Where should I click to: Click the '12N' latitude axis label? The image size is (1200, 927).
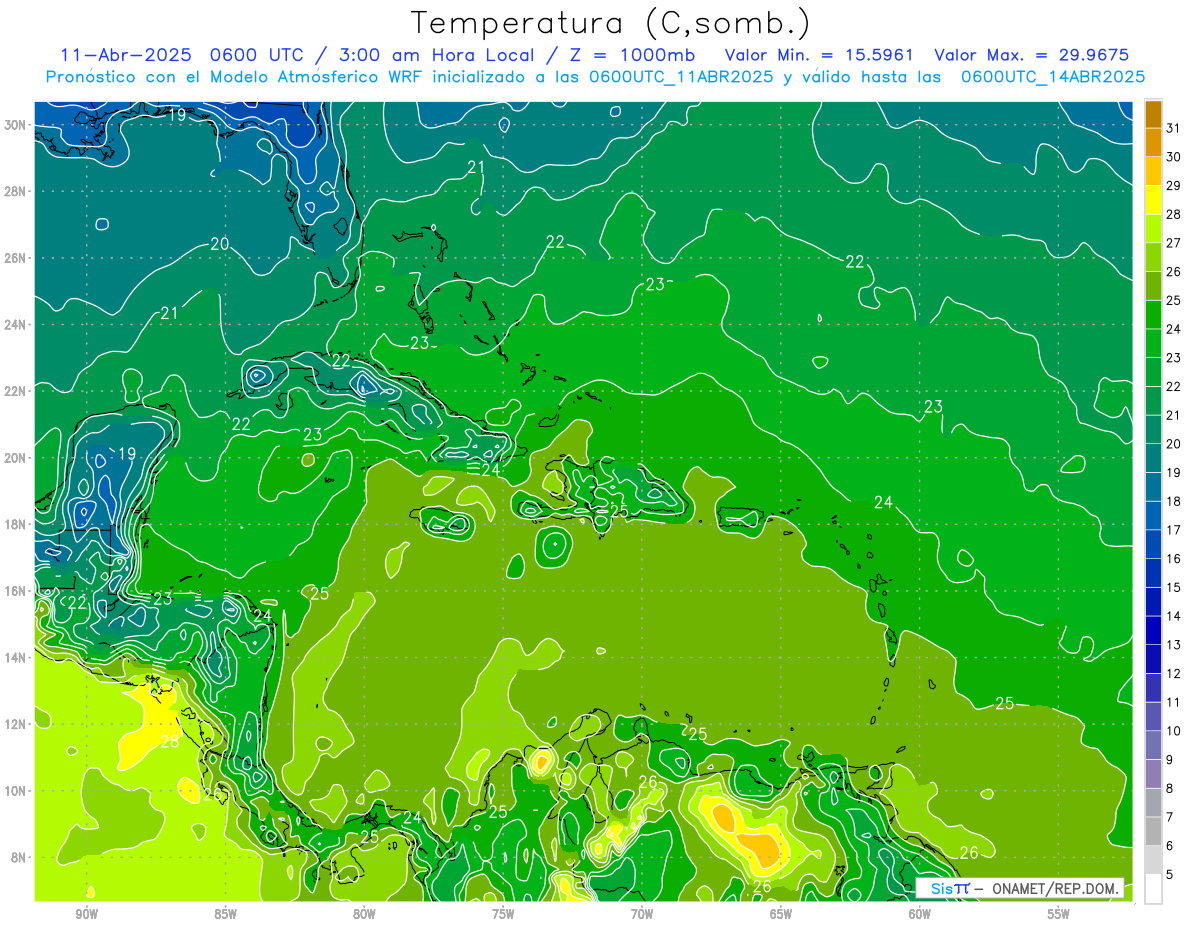tap(17, 724)
